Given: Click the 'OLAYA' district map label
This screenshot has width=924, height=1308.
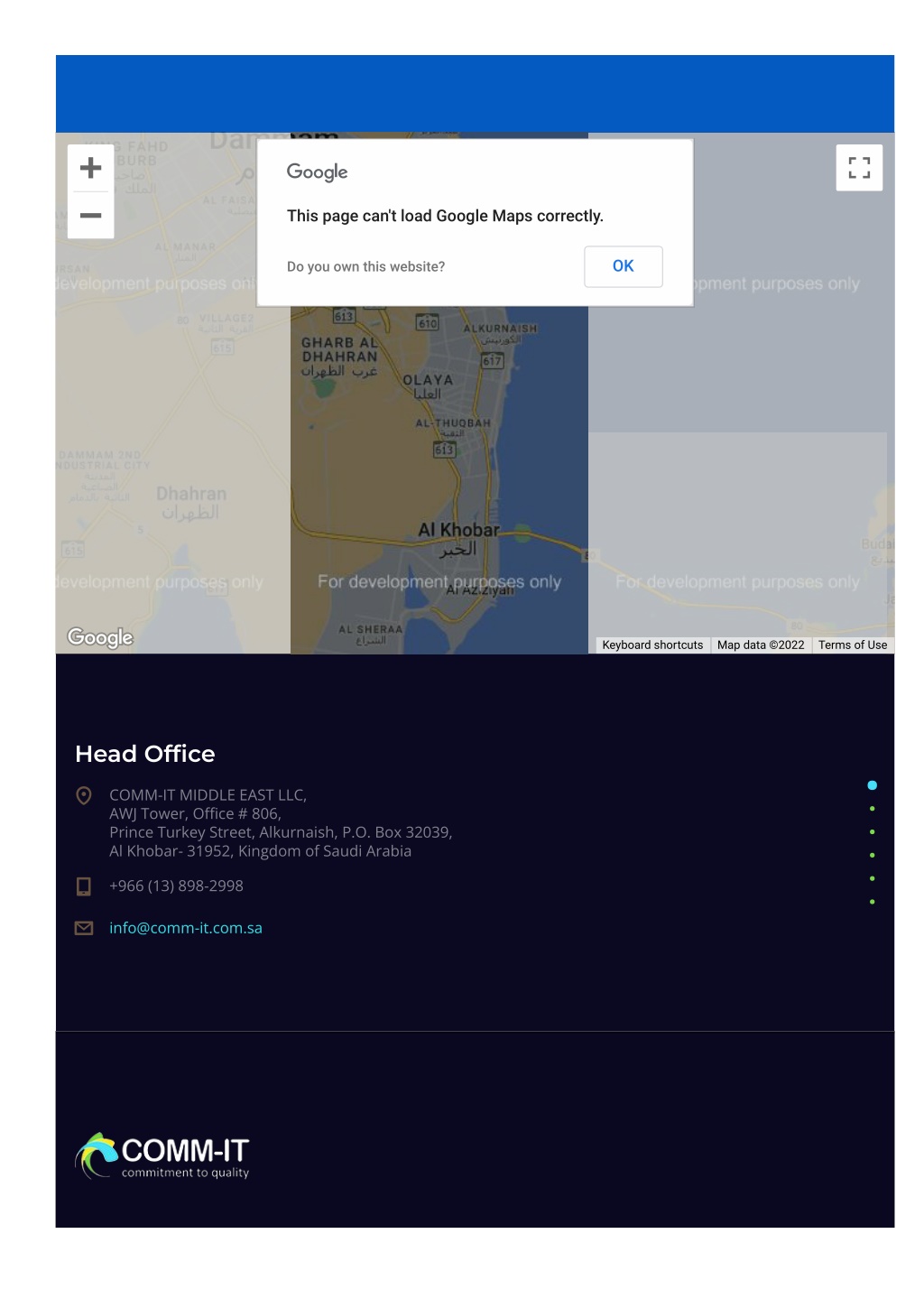Looking at the screenshot, I should (x=428, y=387).
